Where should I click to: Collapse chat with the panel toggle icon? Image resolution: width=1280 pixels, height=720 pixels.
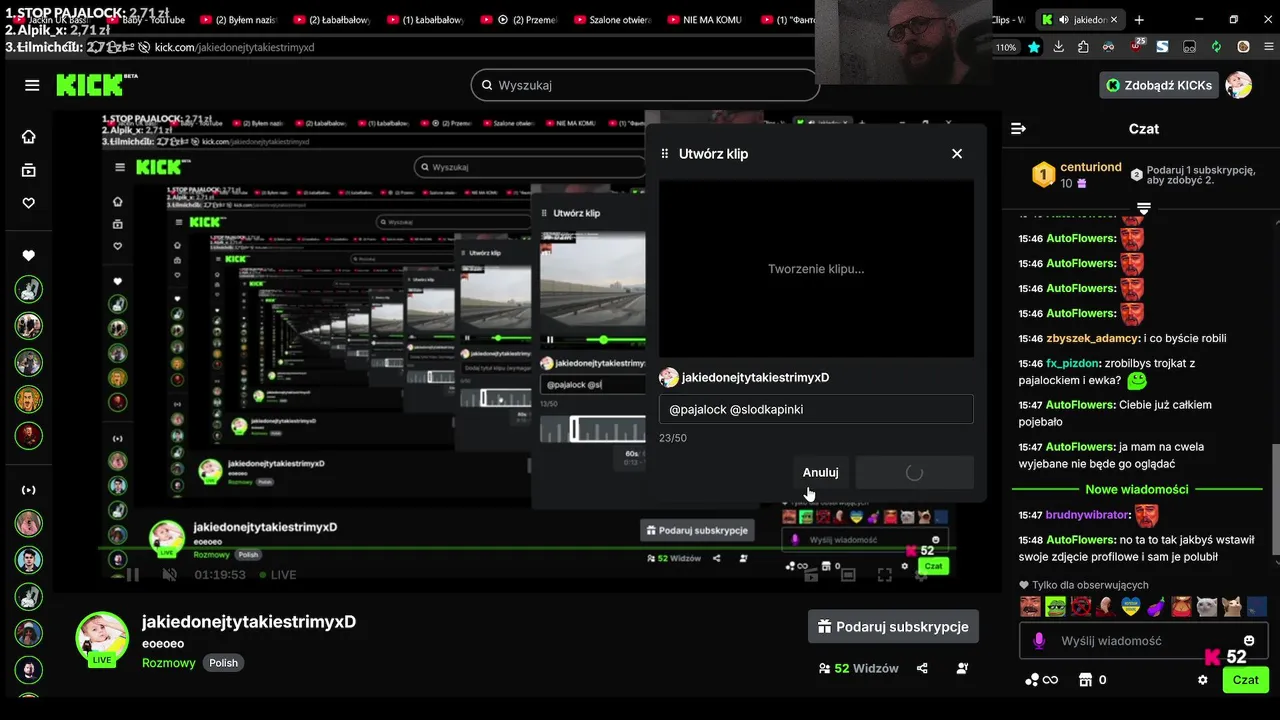(1019, 129)
